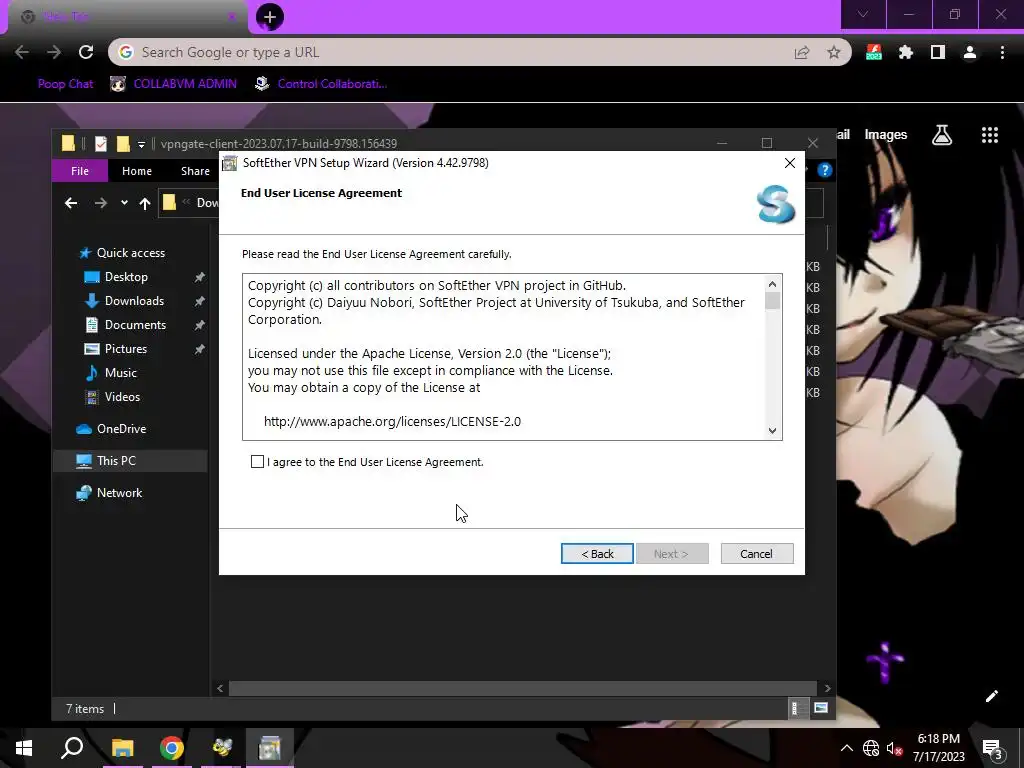The height and width of the screenshot is (768, 1024).
Task: Open Google Images link
Action: 886,135
